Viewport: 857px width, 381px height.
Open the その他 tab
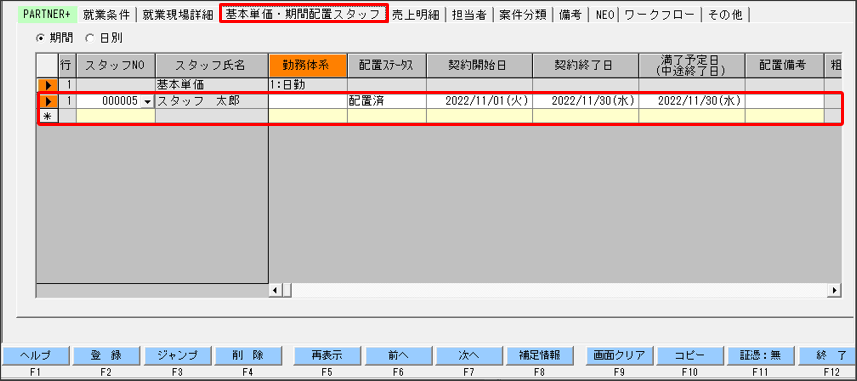coord(725,15)
